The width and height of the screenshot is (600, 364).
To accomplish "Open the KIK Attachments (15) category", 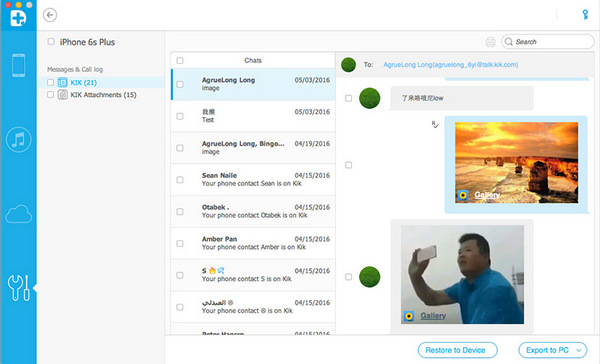I will click(x=103, y=95).
